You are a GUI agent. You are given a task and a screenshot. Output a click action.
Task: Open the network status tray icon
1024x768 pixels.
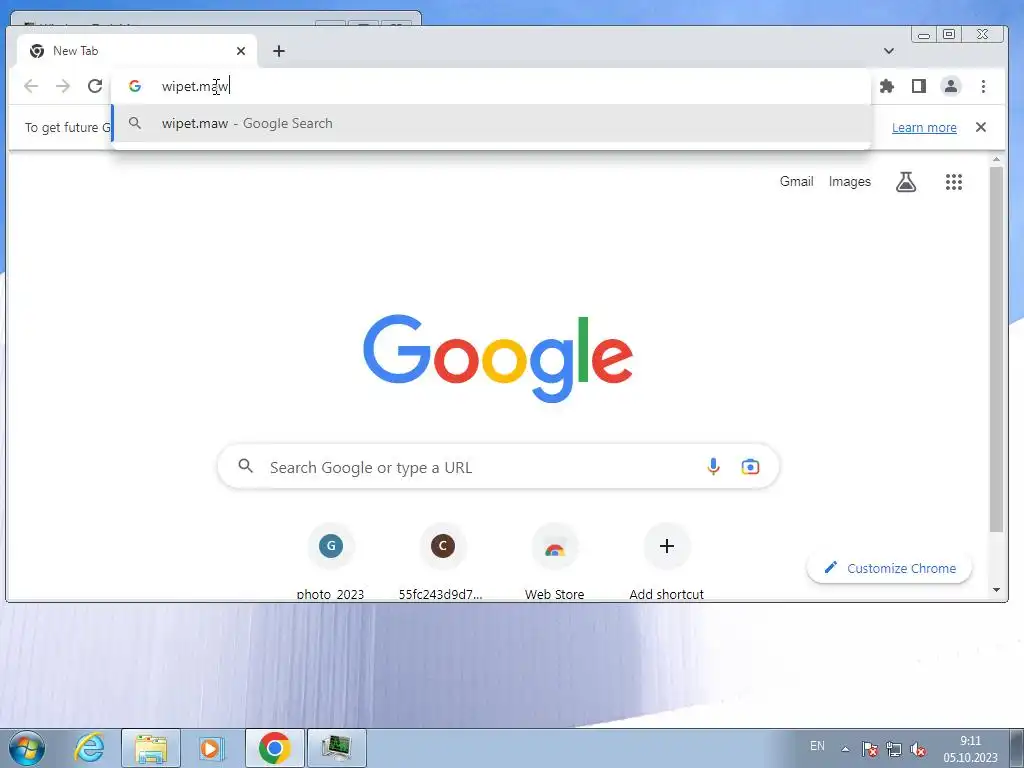click(893, 749)
